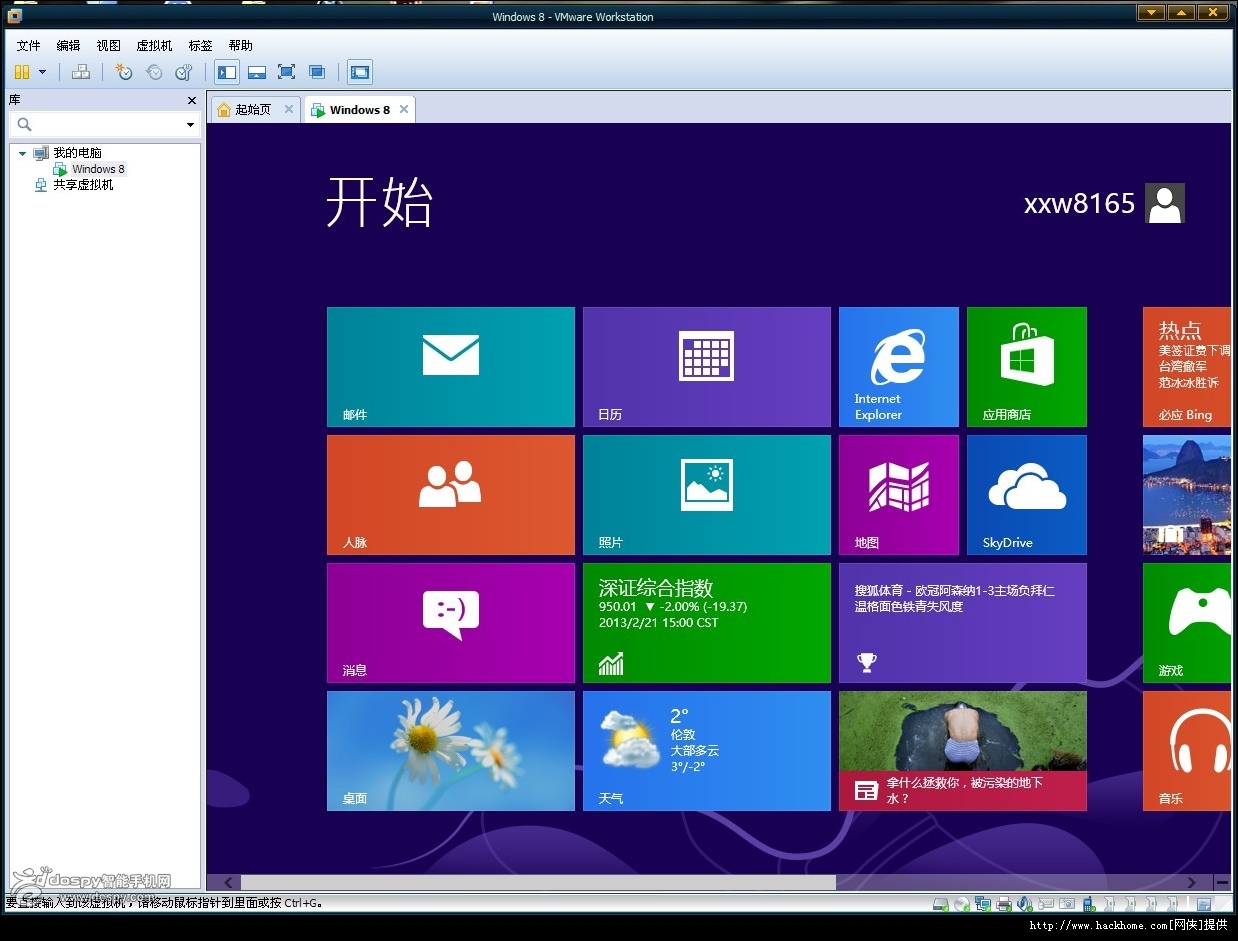Select 我的电脑 in the library tree
This screenshot has width=1238, height=941.
click(77, 153)
